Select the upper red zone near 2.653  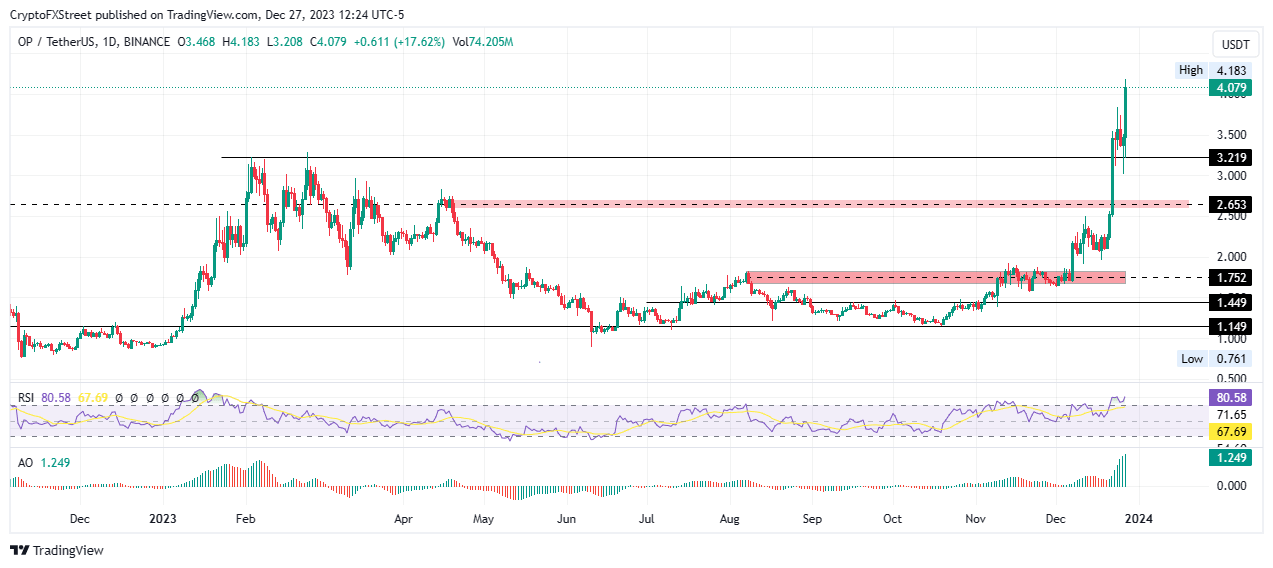820,204
